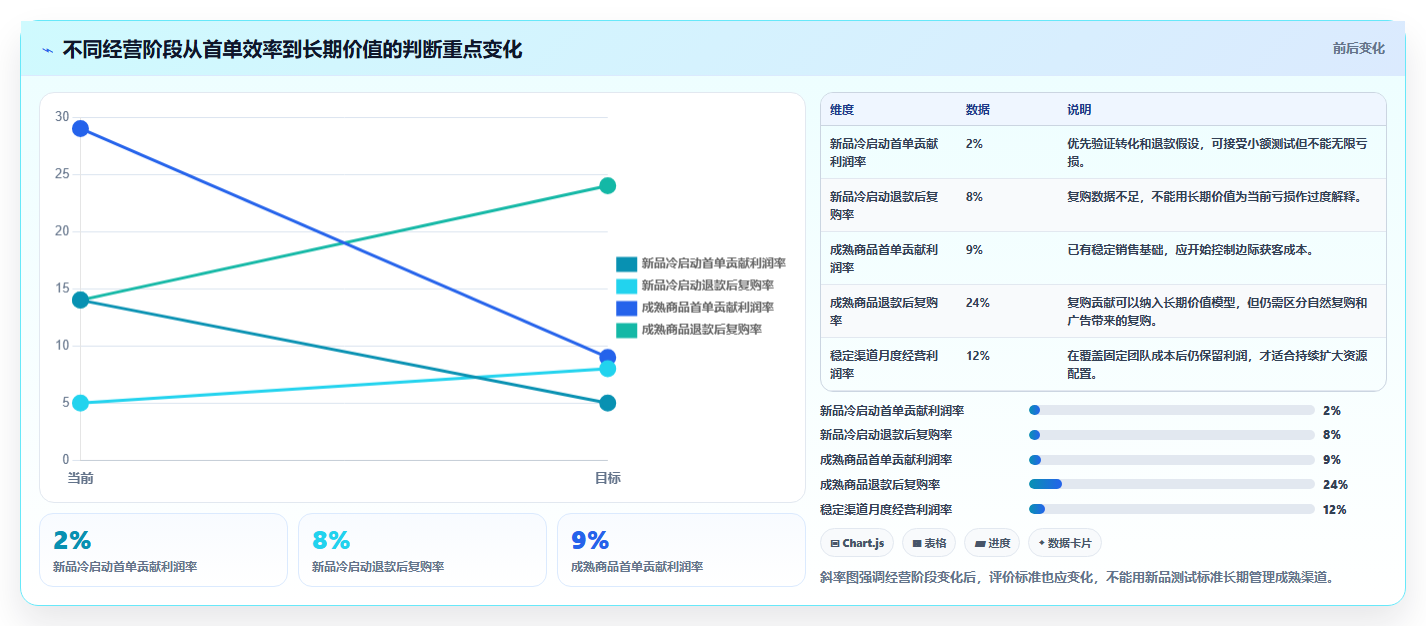Click the legend text 成熟商品退款后复购率

tap(702, 330)
